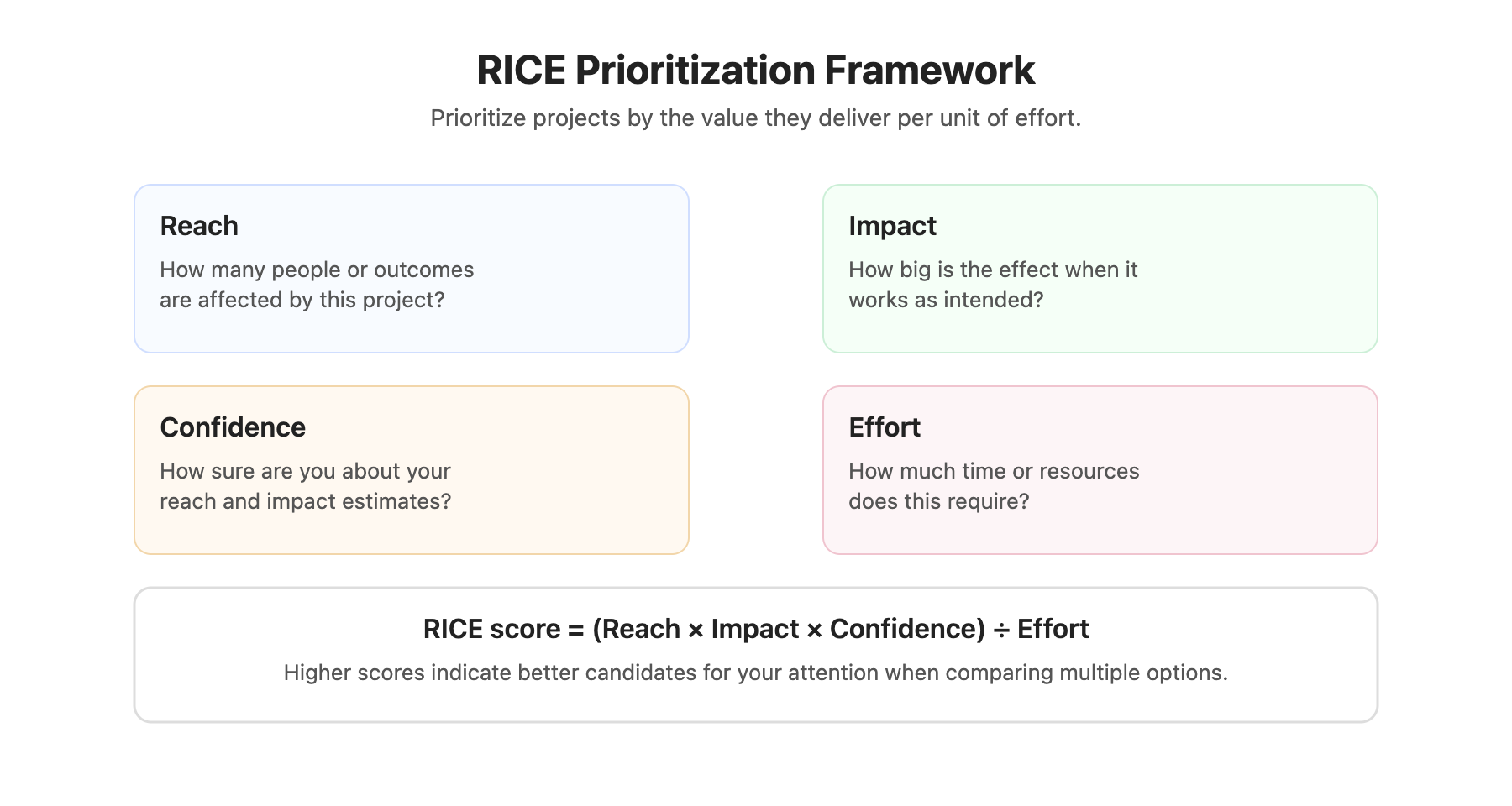This screenshot has width=1512, height=806.
Task: Click the multiplication sign between Reach and Impact
Action: [x=696, y=630]
